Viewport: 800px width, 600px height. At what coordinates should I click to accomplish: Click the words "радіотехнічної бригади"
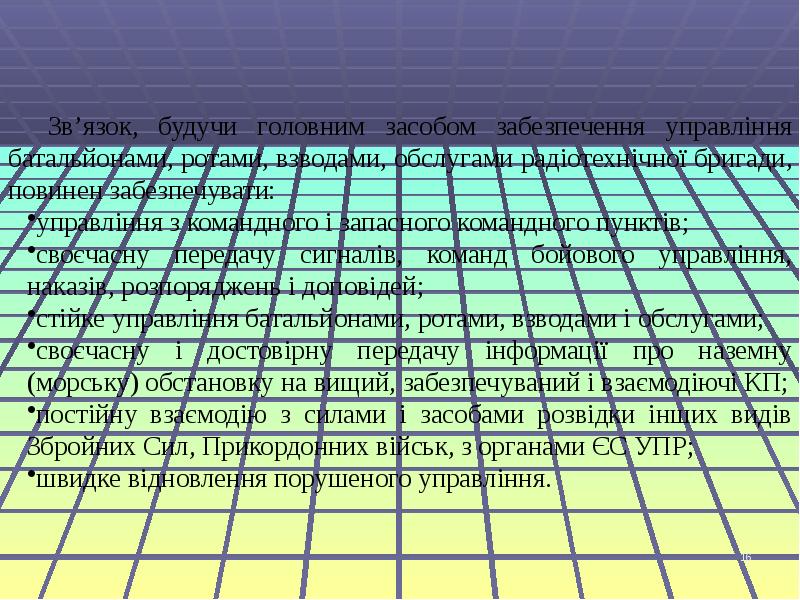point(643,159)
